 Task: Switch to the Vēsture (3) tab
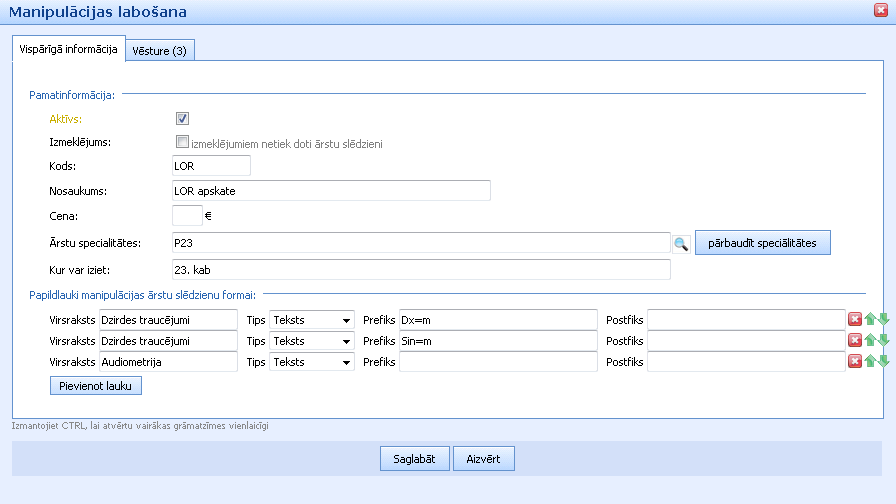(x=160, y=51)
